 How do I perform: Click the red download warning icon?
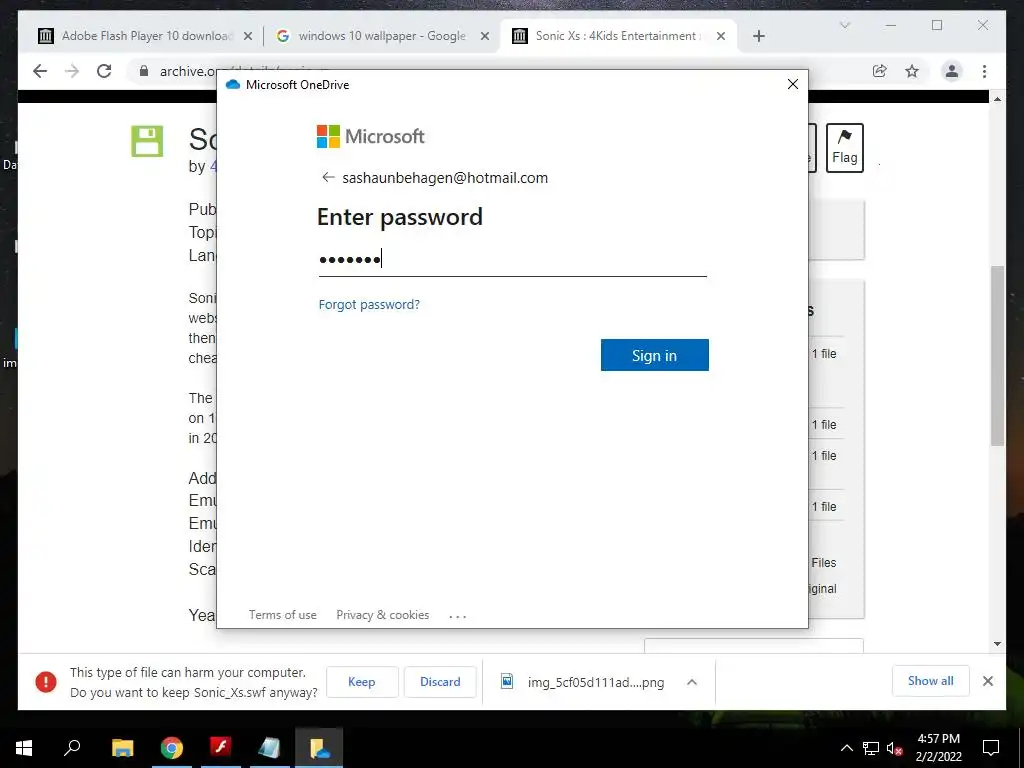tap(46, 682)
